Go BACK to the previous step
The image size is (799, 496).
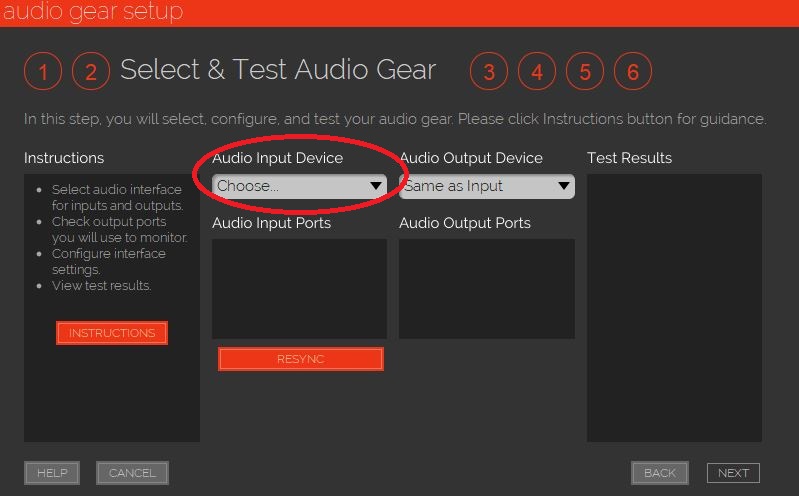point(660,473)
